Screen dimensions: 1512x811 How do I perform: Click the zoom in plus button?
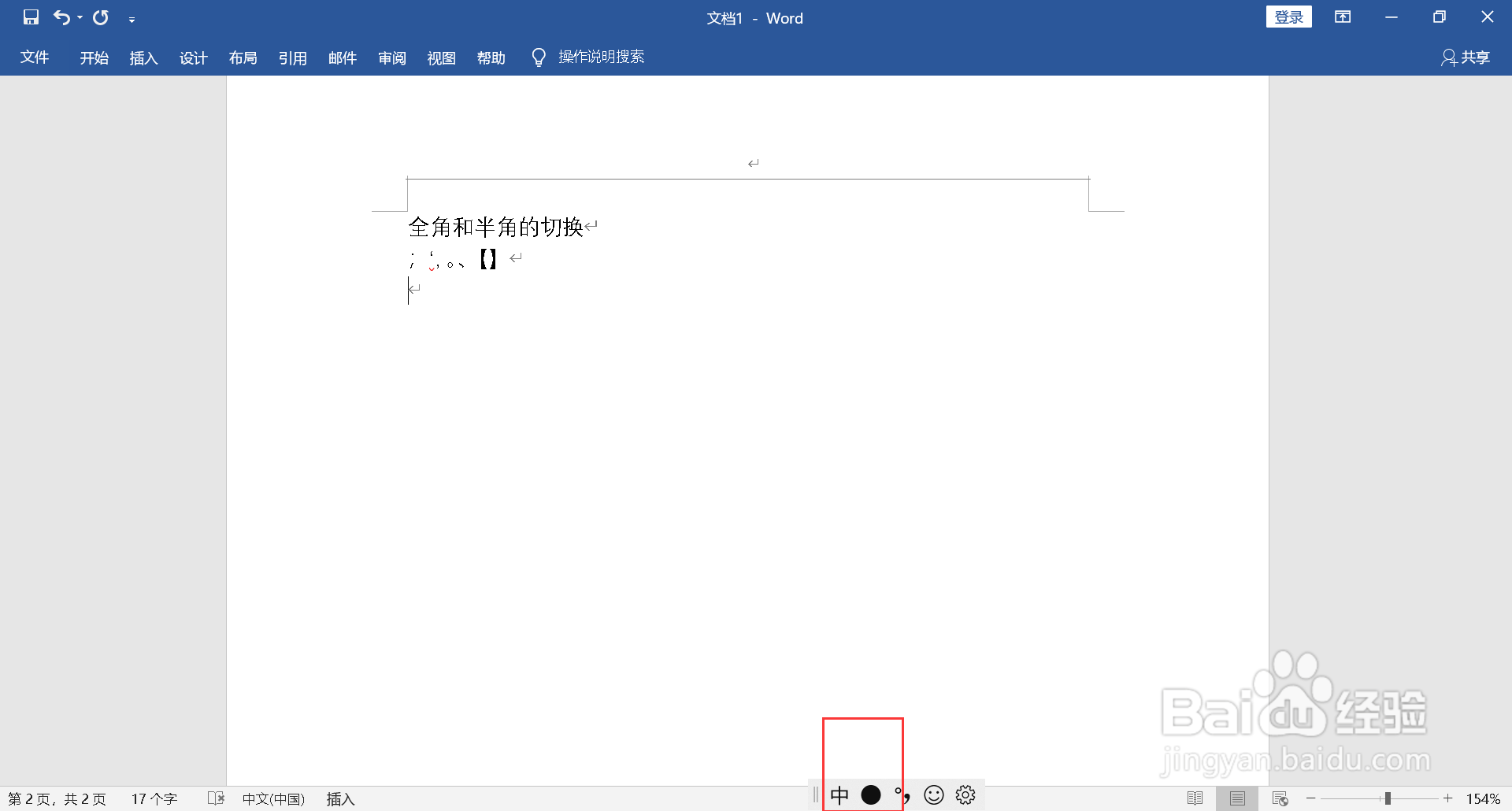click(1447, 798)
